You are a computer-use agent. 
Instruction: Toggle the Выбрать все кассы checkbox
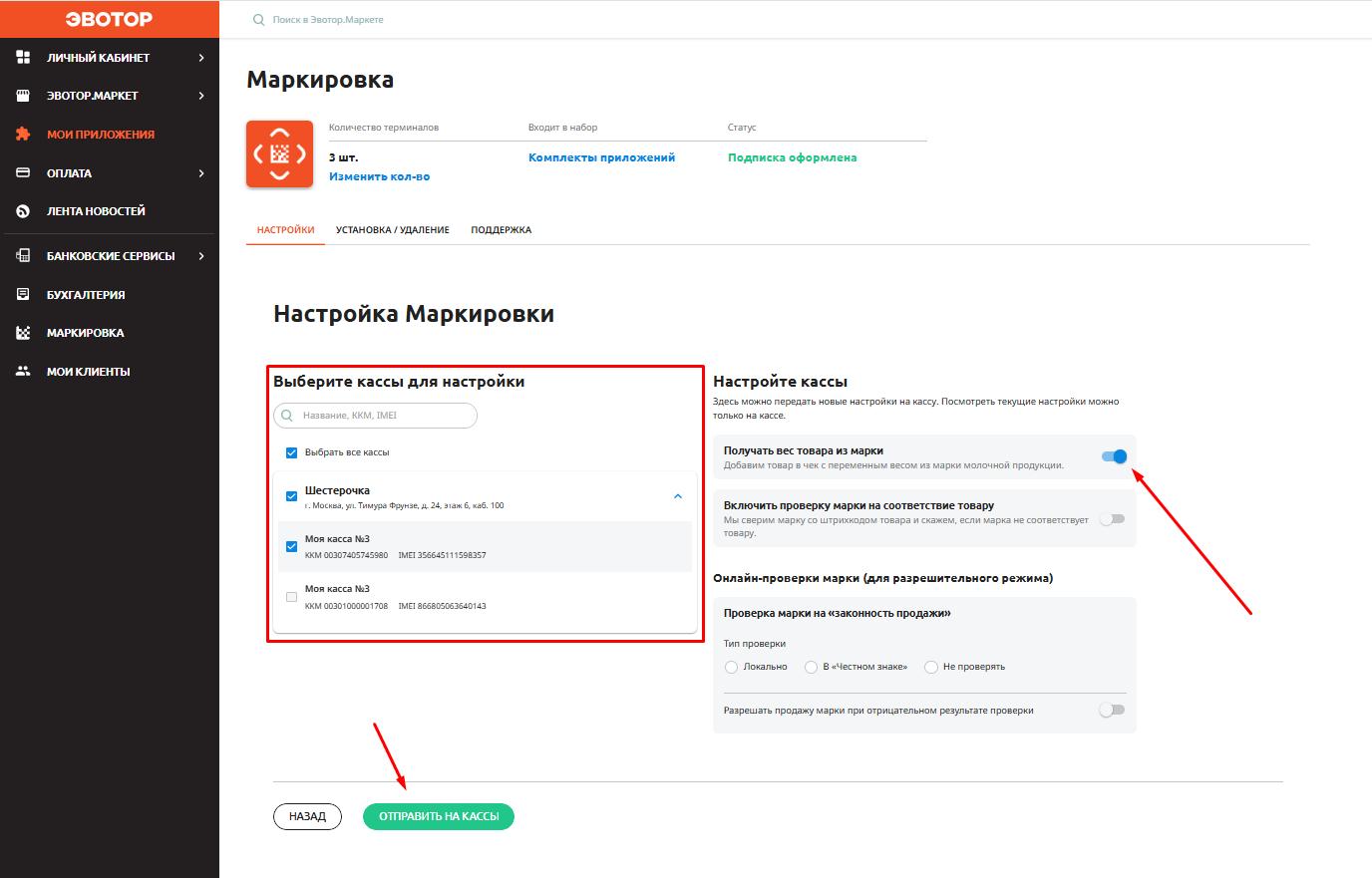291,452
